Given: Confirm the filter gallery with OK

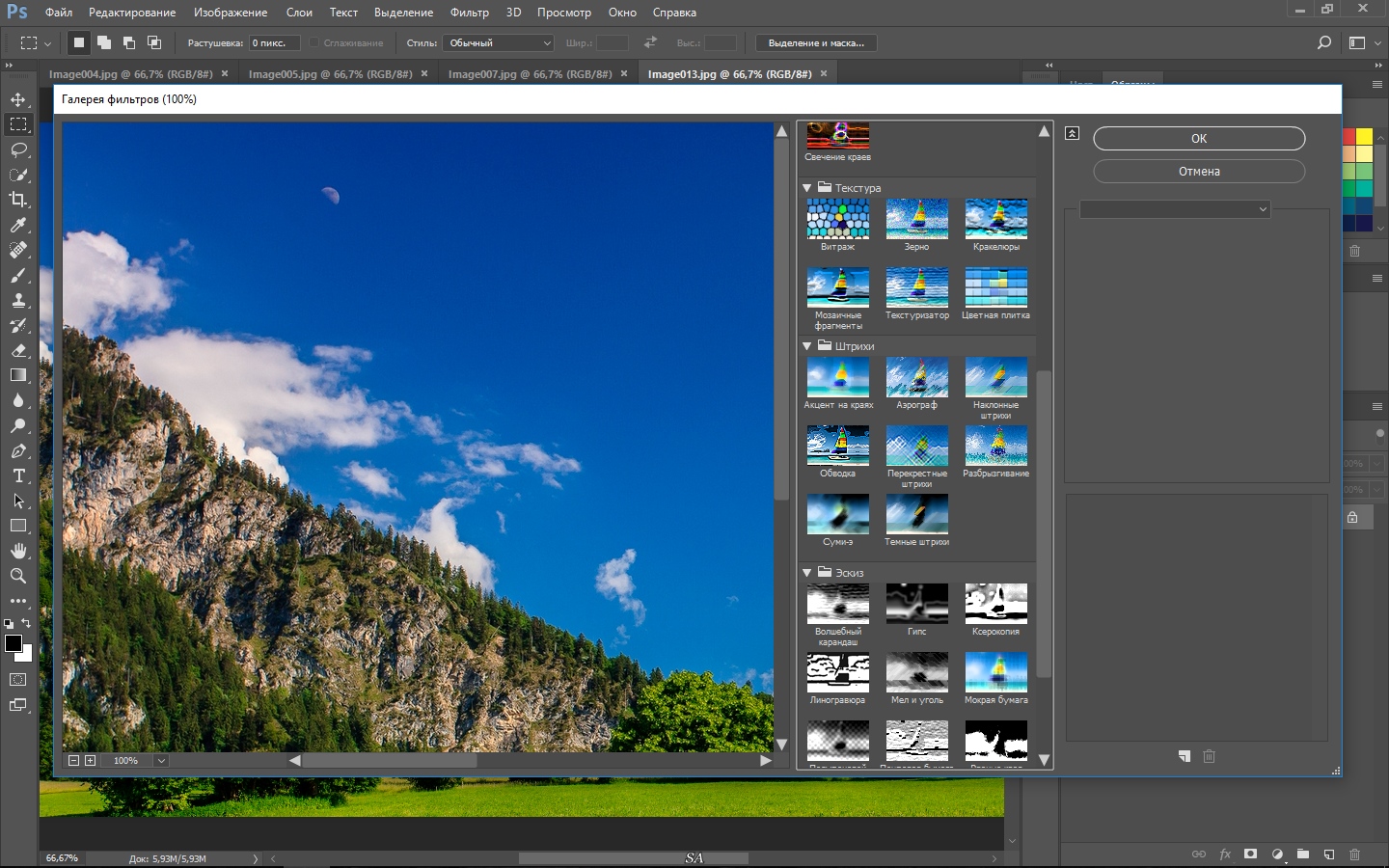Looking at the screenshot, I should [x=1199, y=139].
